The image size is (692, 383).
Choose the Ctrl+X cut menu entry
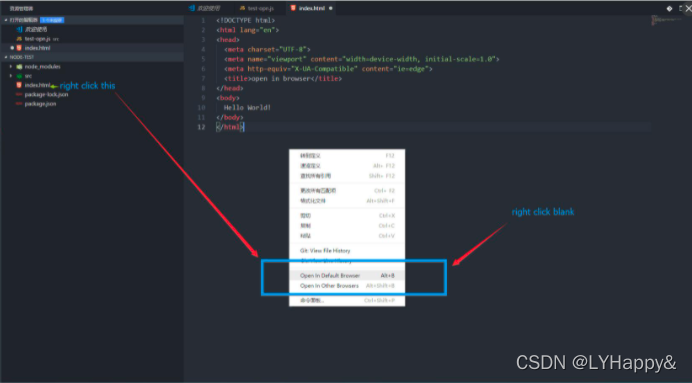(x=347, y=216)
